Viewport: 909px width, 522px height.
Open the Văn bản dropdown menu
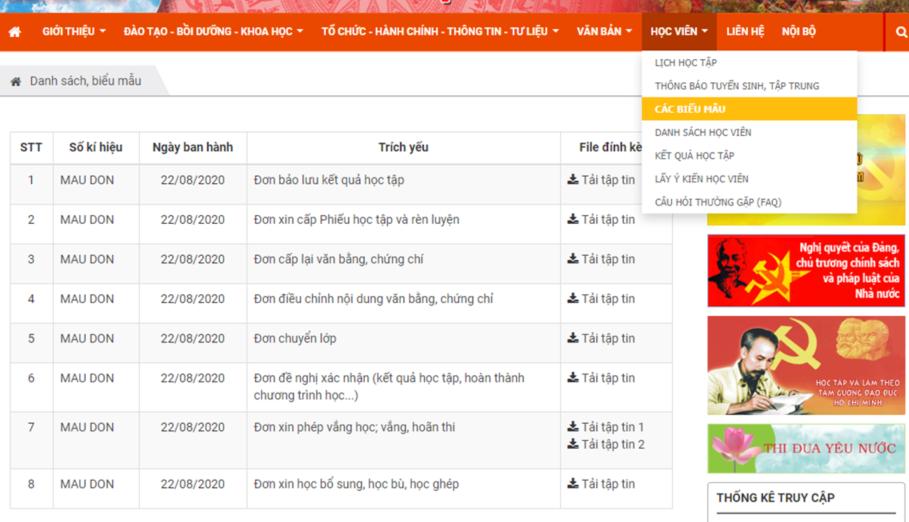(604, 32)
